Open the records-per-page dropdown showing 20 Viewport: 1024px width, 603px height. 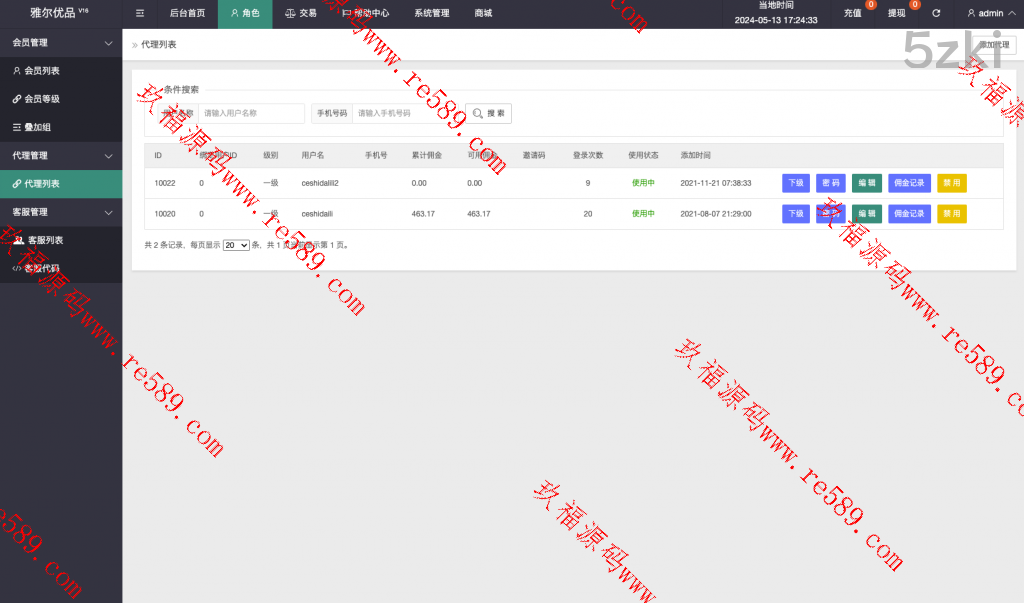[x=236, y=245]
